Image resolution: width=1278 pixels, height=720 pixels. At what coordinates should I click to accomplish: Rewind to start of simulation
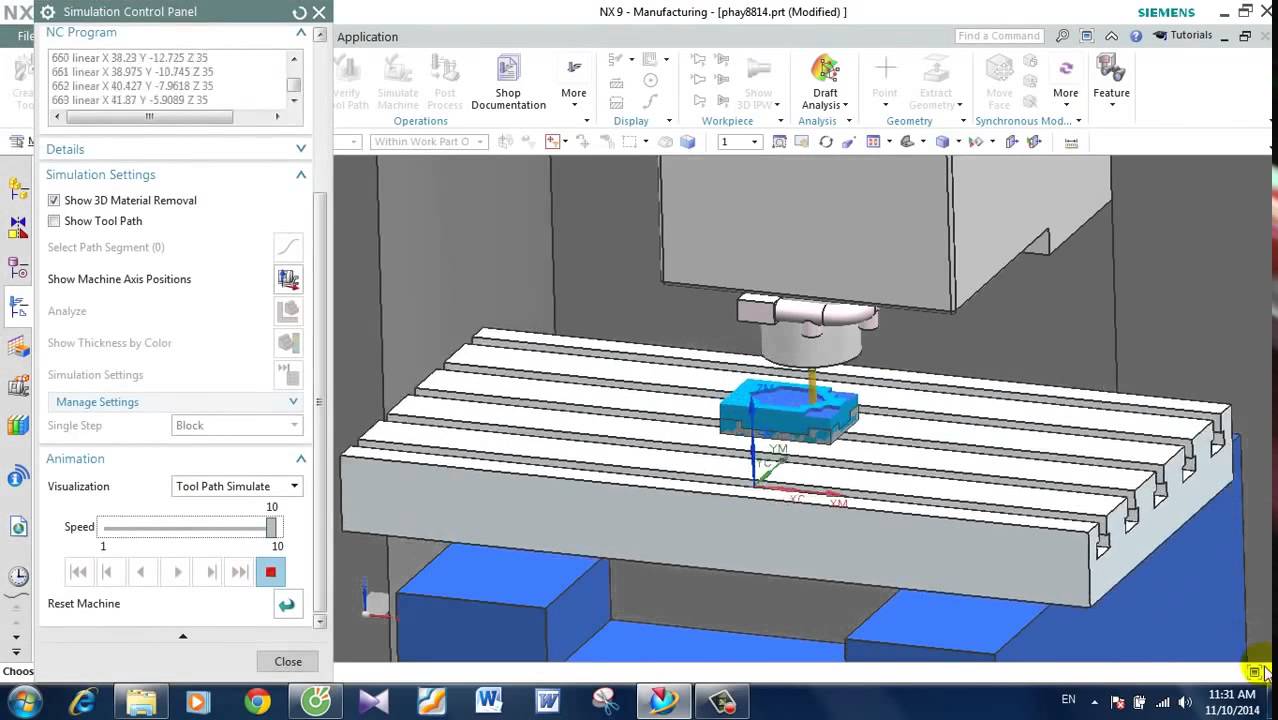(x=78, y=572)
